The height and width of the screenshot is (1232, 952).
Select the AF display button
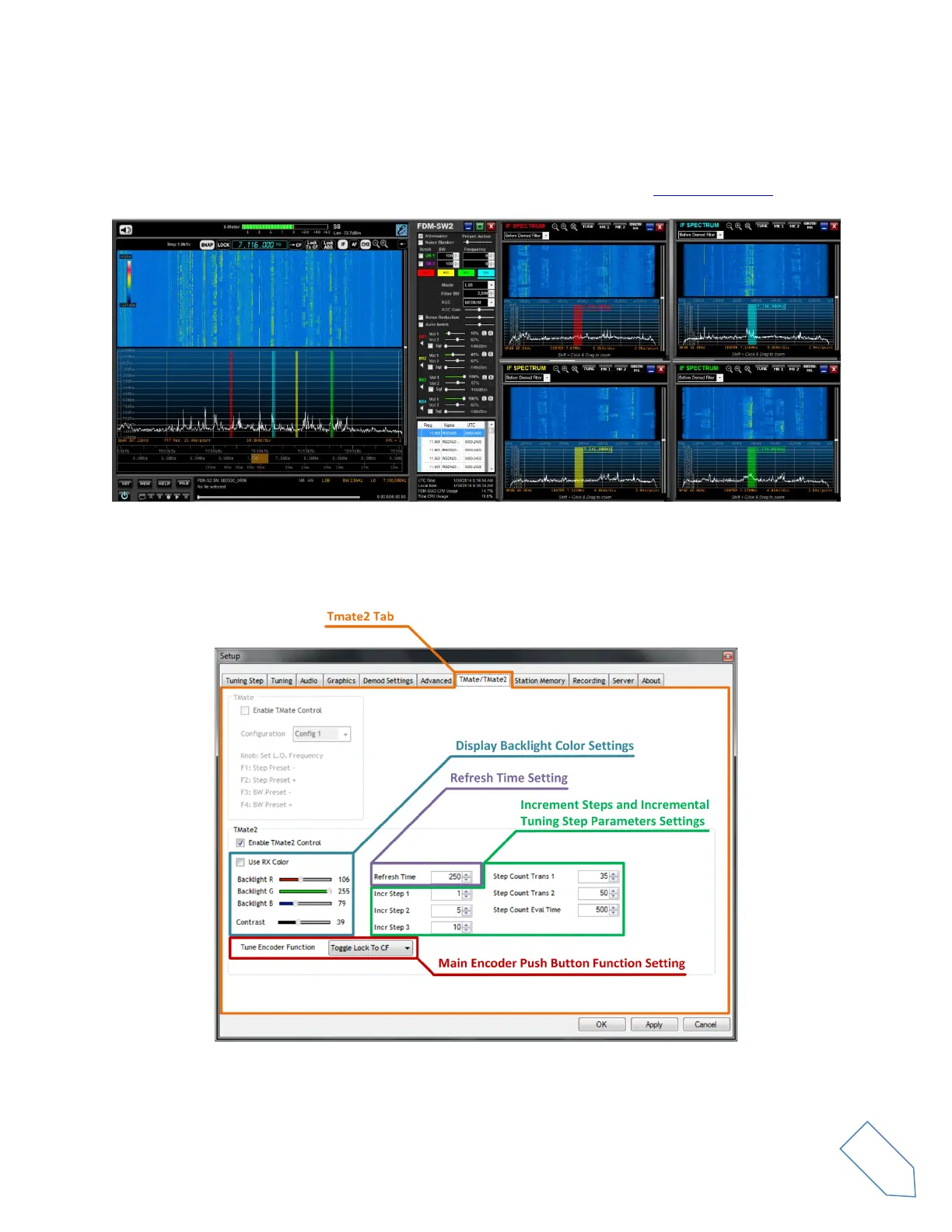[355, 244]
